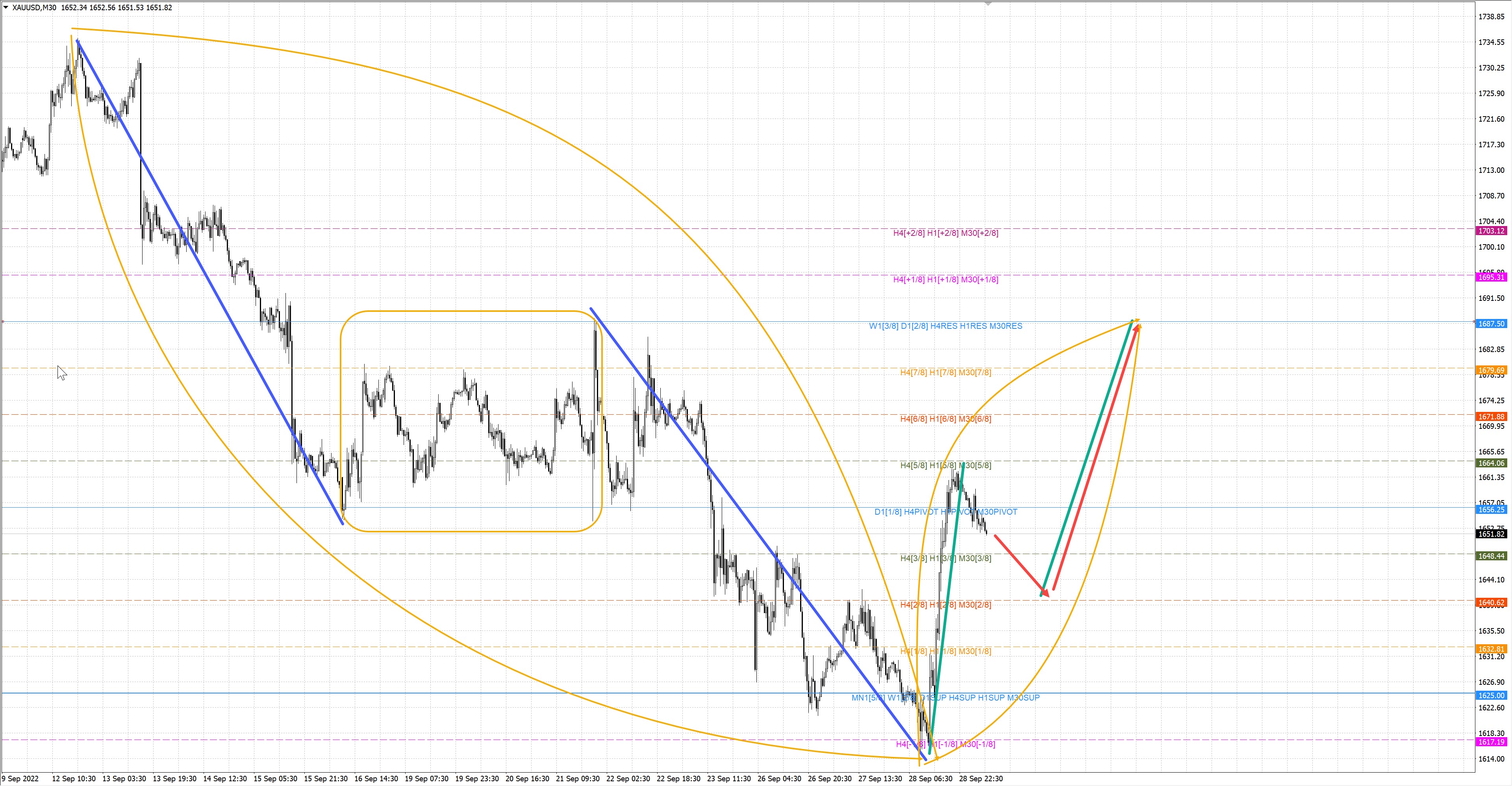The width and height of the screenshot is (1512, 786).
Task: Click the blue 1687.50 resistance price tag
Action: point(1491,323)
